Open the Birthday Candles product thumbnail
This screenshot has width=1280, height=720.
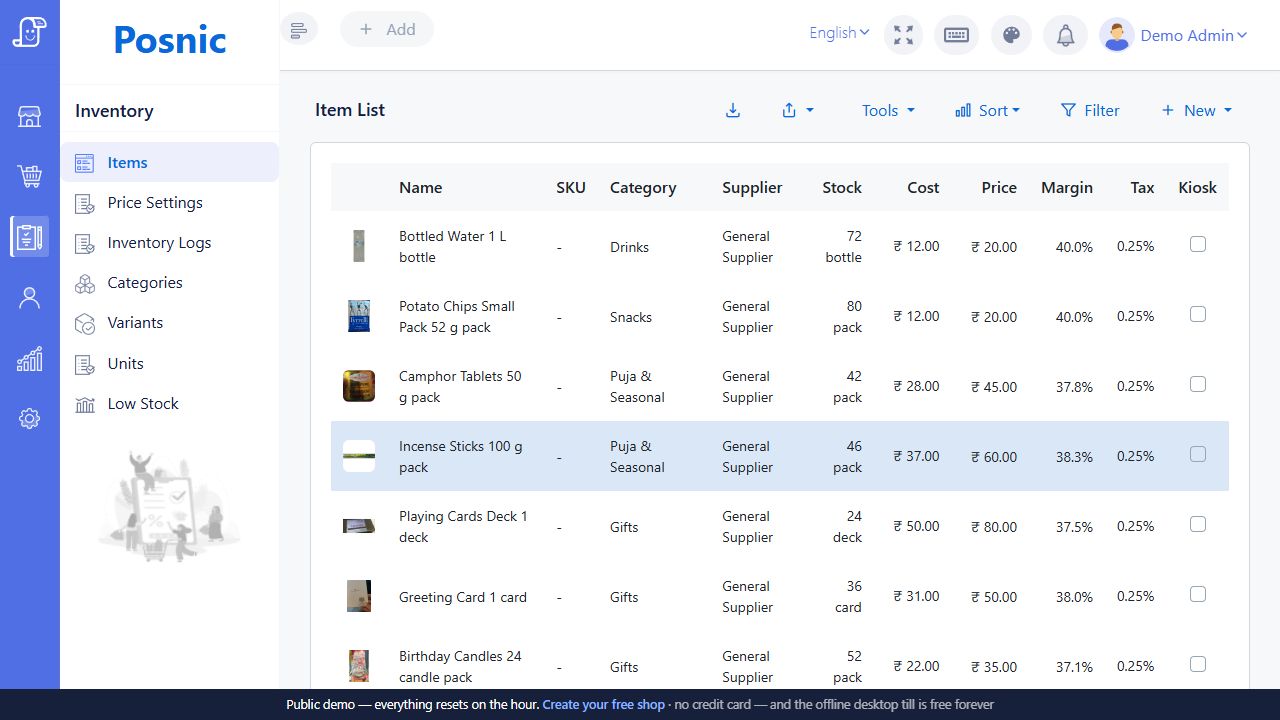pos(359,666)
